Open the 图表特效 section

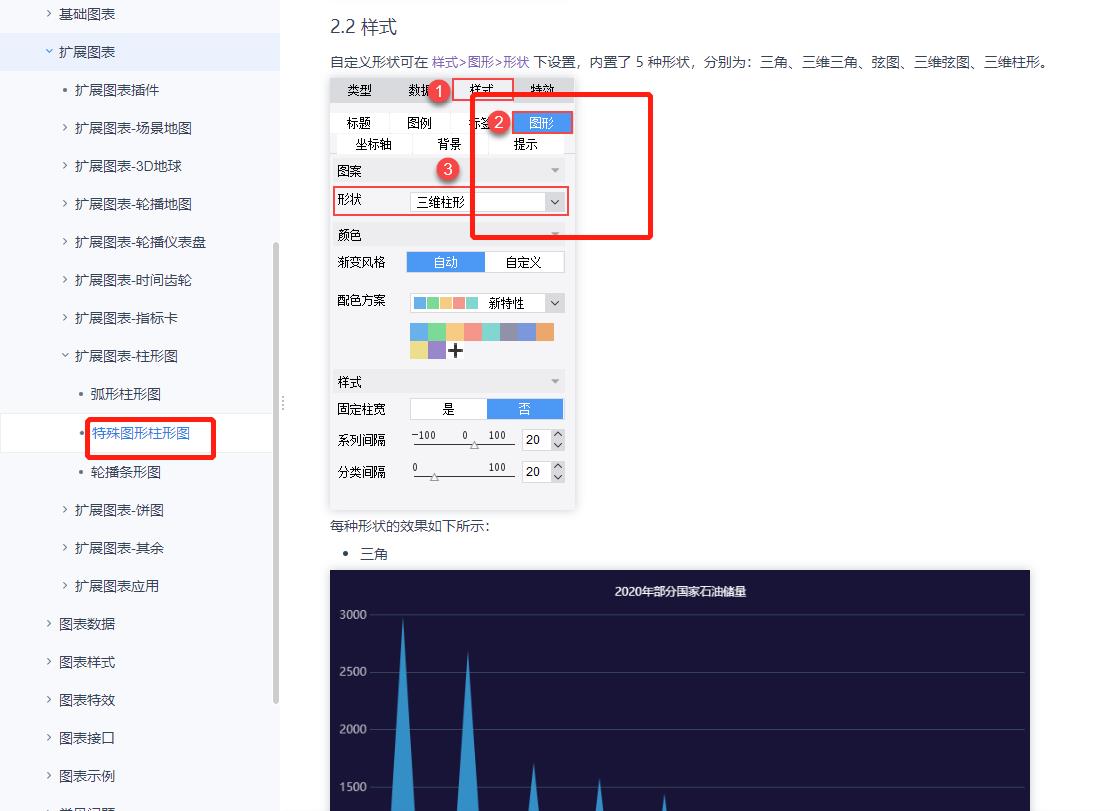tap(87, 700)
